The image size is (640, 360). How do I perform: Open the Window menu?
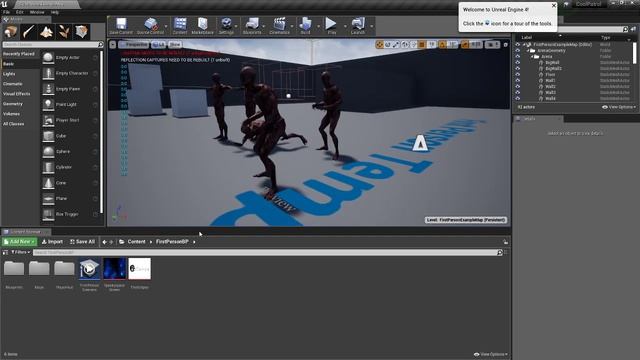[x=37, y=12]
